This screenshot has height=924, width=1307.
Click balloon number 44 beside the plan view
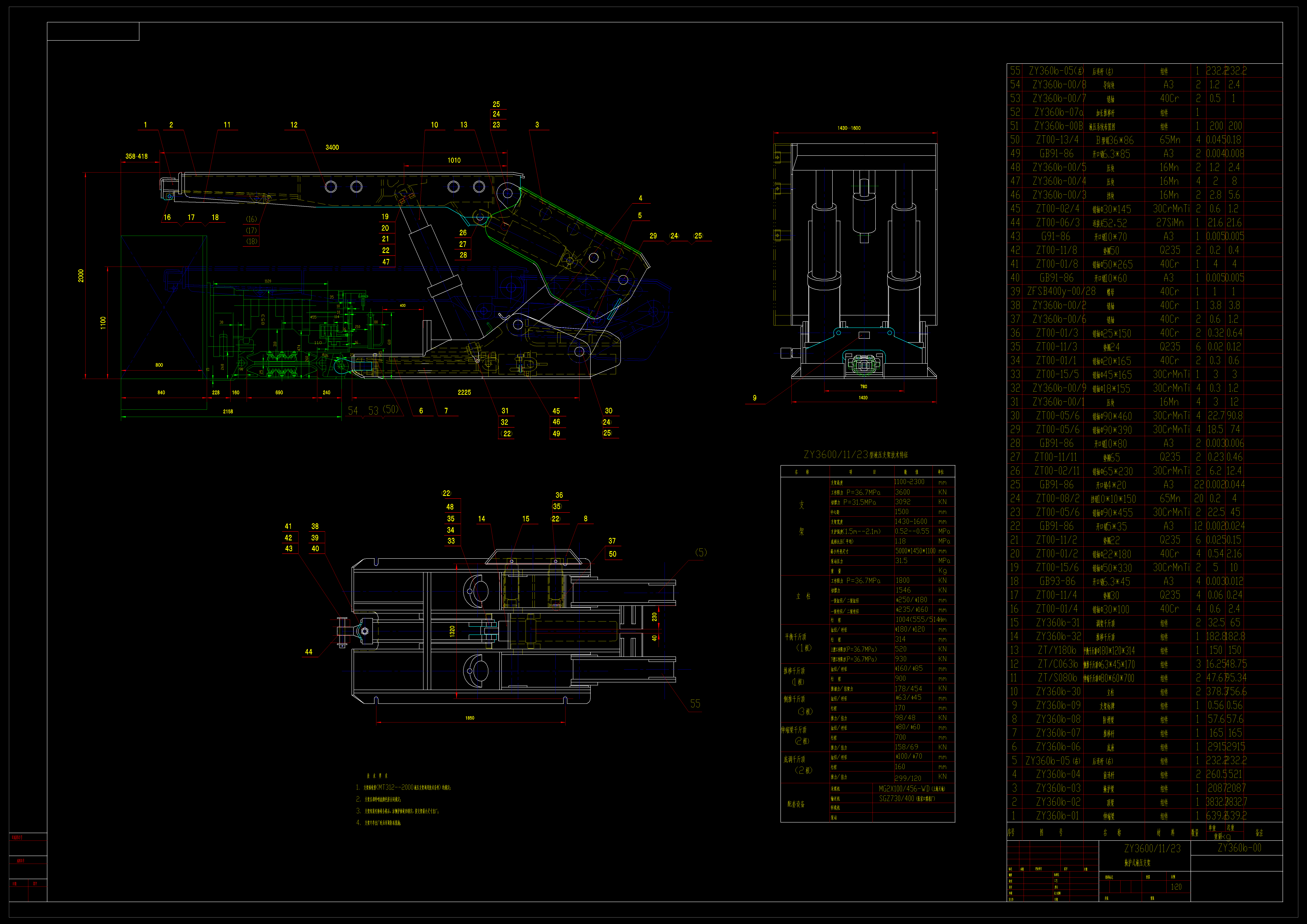(309, 652)
